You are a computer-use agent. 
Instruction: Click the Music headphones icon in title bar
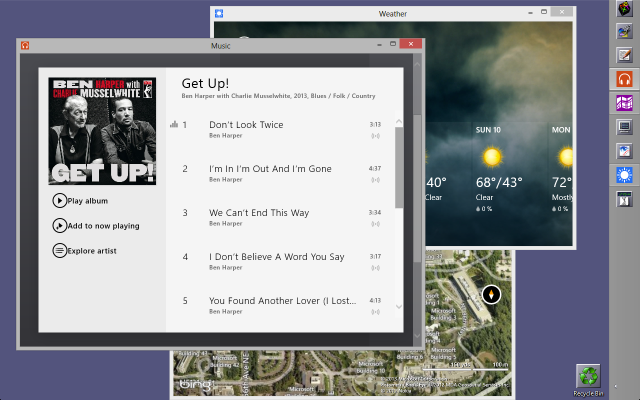click(25, 45)
